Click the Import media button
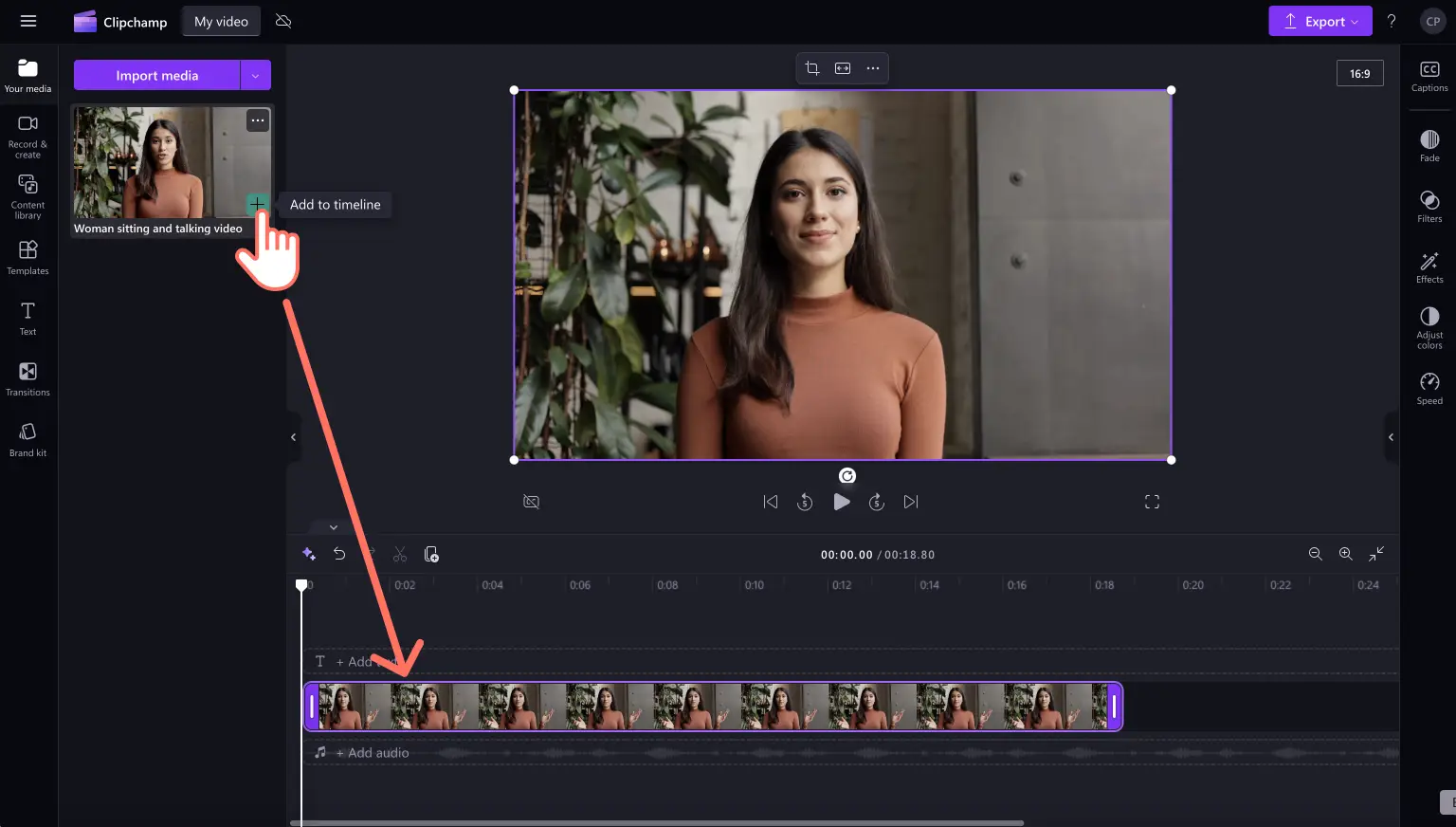Screen dimensions: 1456x827 [x=156, y=75]
